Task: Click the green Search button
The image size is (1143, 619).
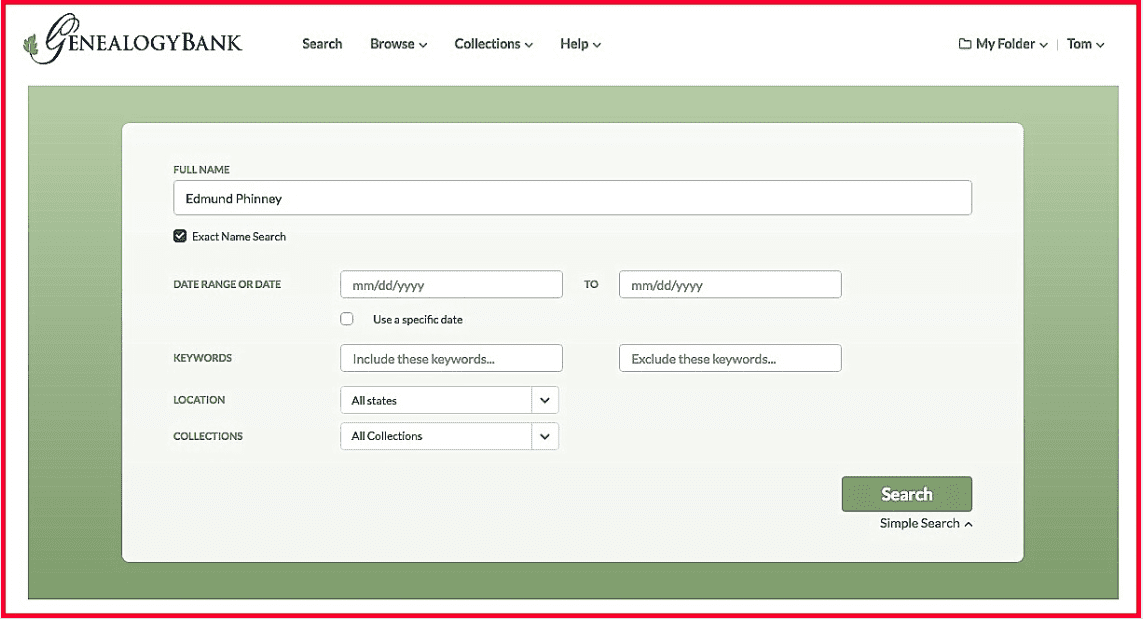Action: tap(907, 494)
